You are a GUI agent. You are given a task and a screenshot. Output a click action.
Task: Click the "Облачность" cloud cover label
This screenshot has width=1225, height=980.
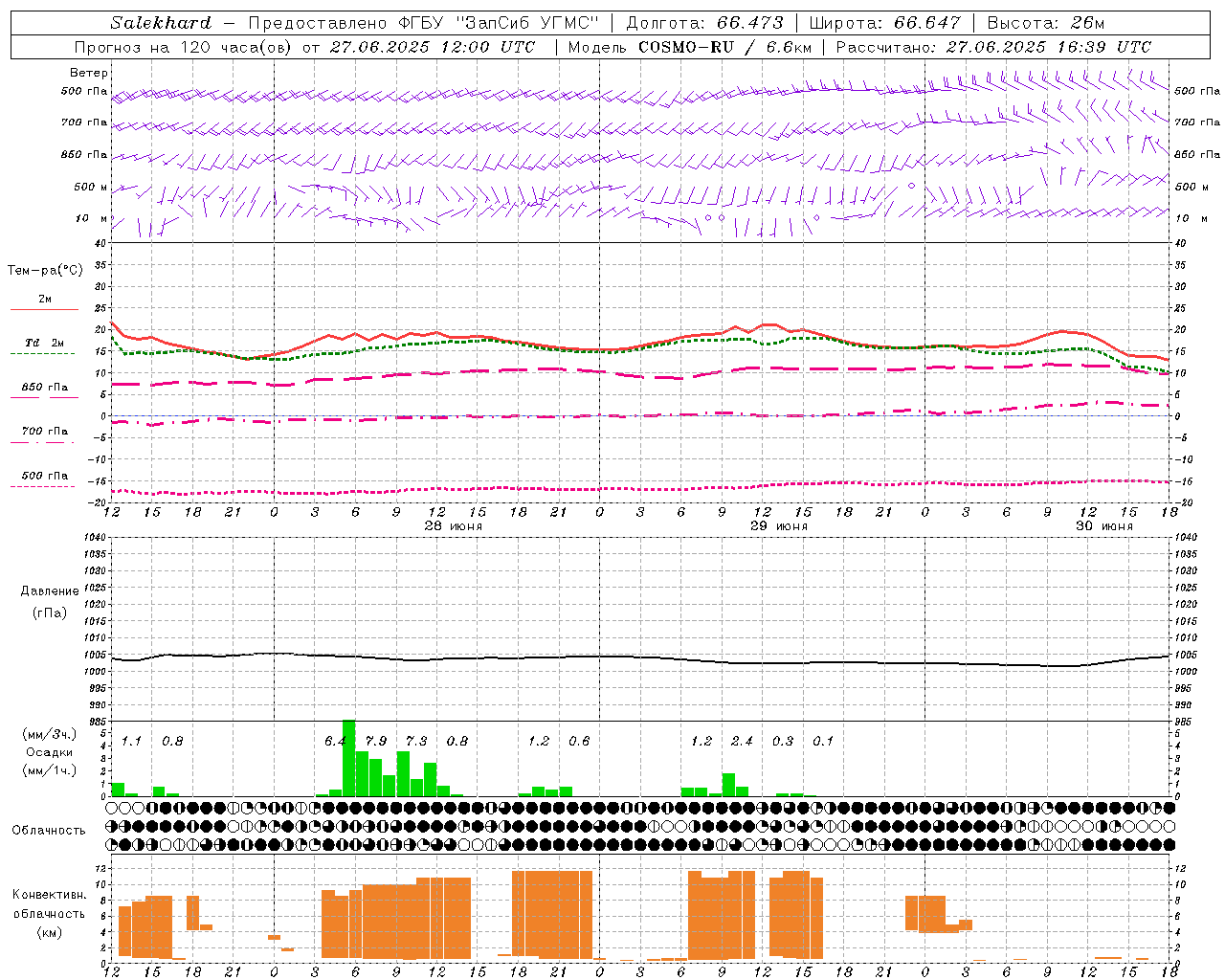pos(49,830)
